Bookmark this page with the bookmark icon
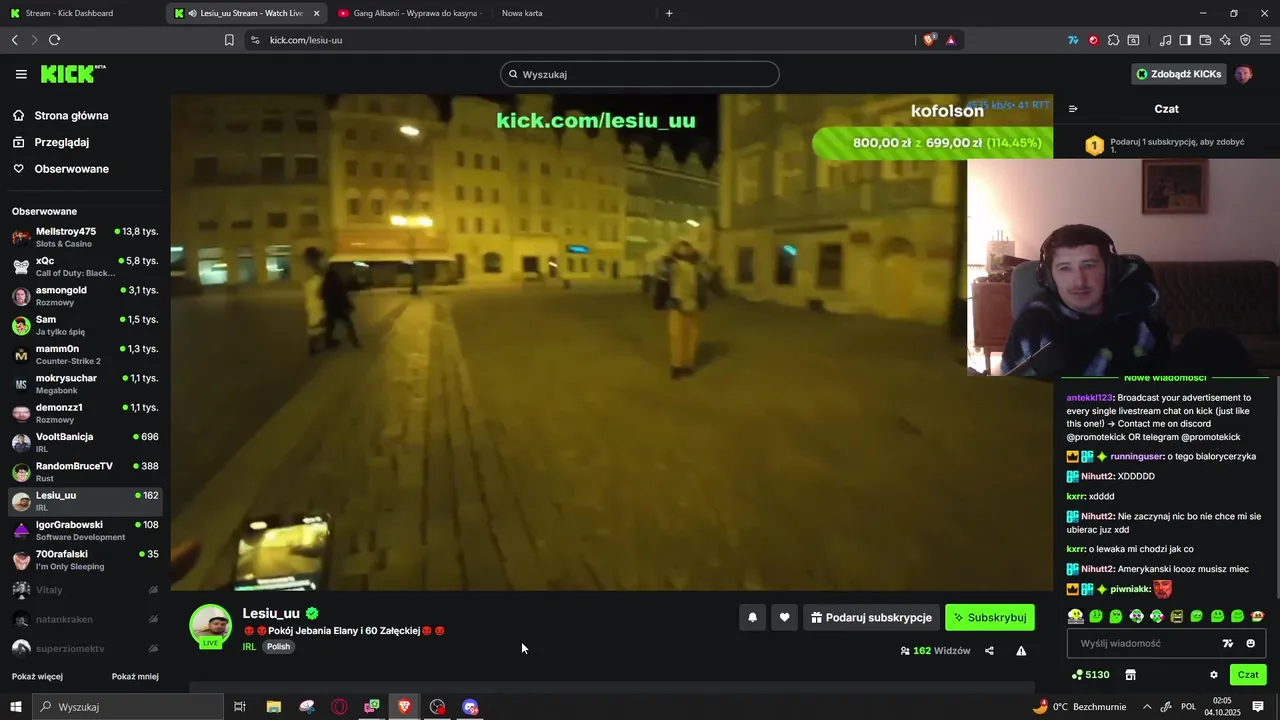This screenshot has width=1280, height=720. 229,40
